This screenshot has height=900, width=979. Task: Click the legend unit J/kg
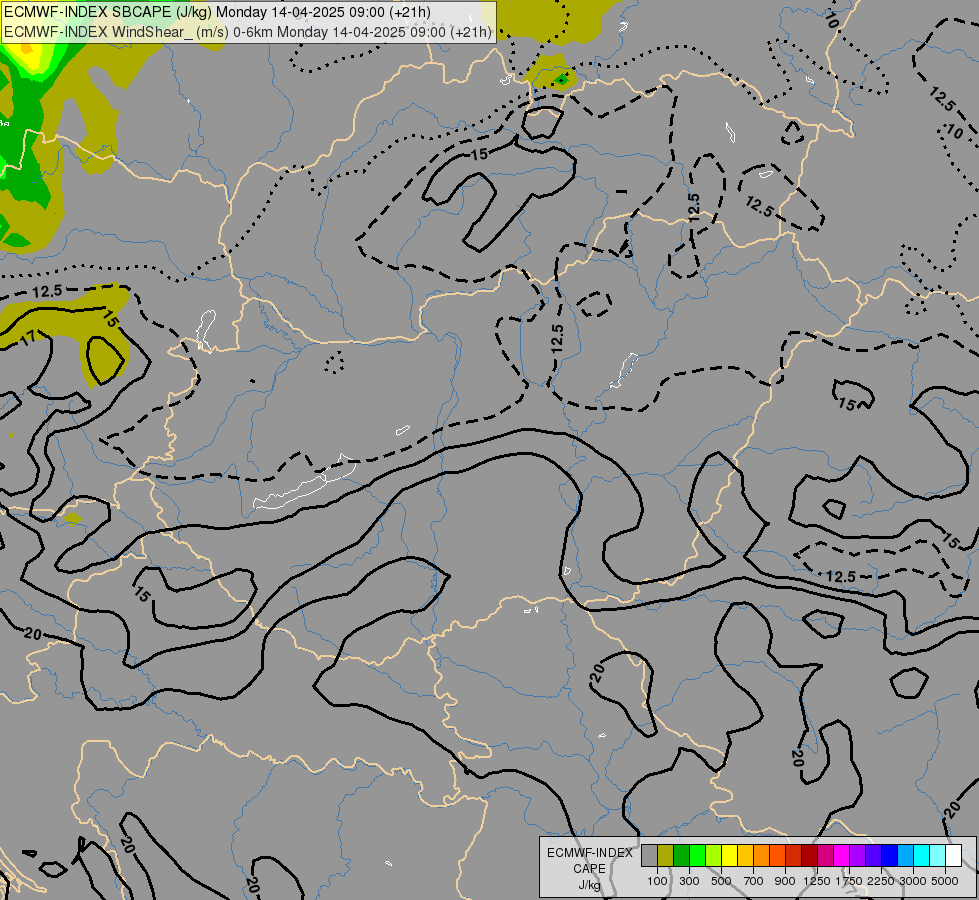(589, 885)
